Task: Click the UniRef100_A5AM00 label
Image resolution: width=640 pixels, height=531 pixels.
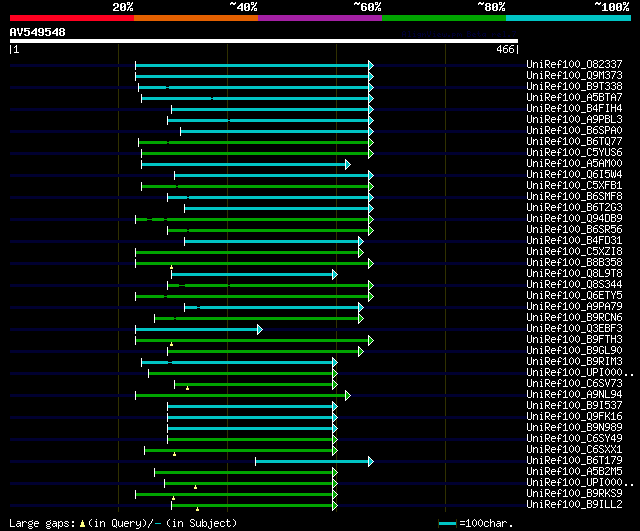Action: pyautogui.click(x=574, y=164)
